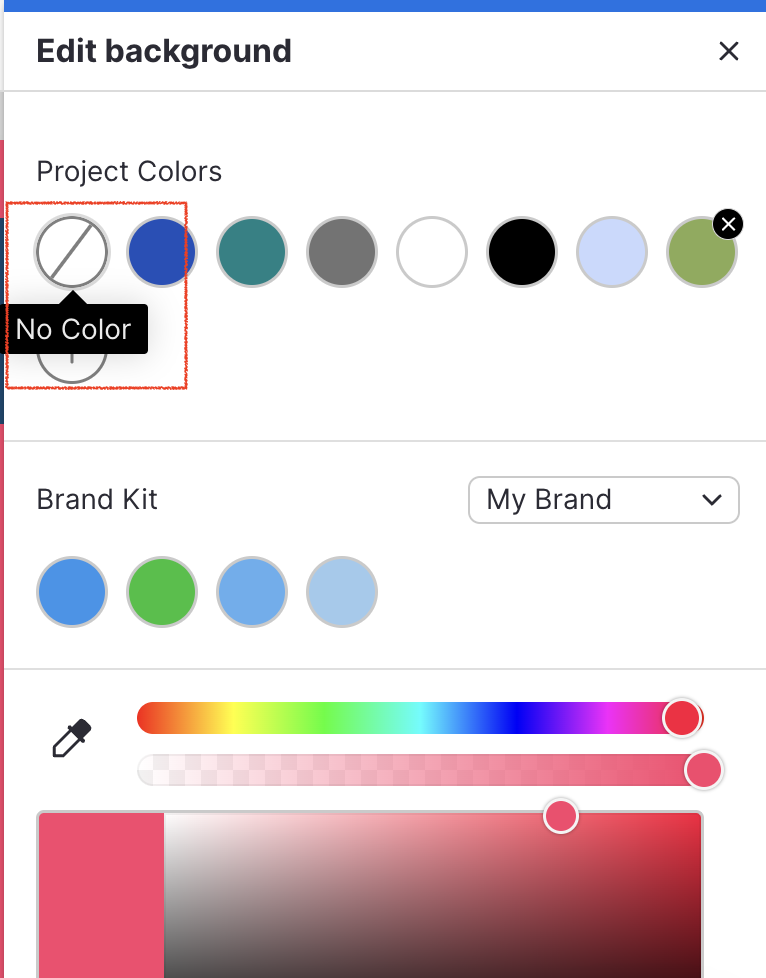766x978 pixels.
Task: Click the opacity slider handle
Action: pyautogui.click(x=705, y=770)
